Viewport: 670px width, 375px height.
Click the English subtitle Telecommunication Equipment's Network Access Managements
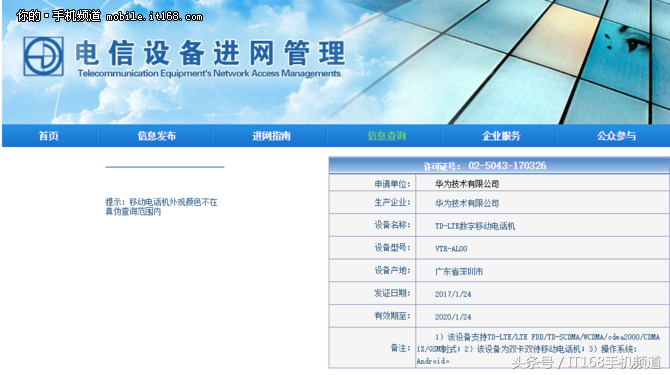209,73
